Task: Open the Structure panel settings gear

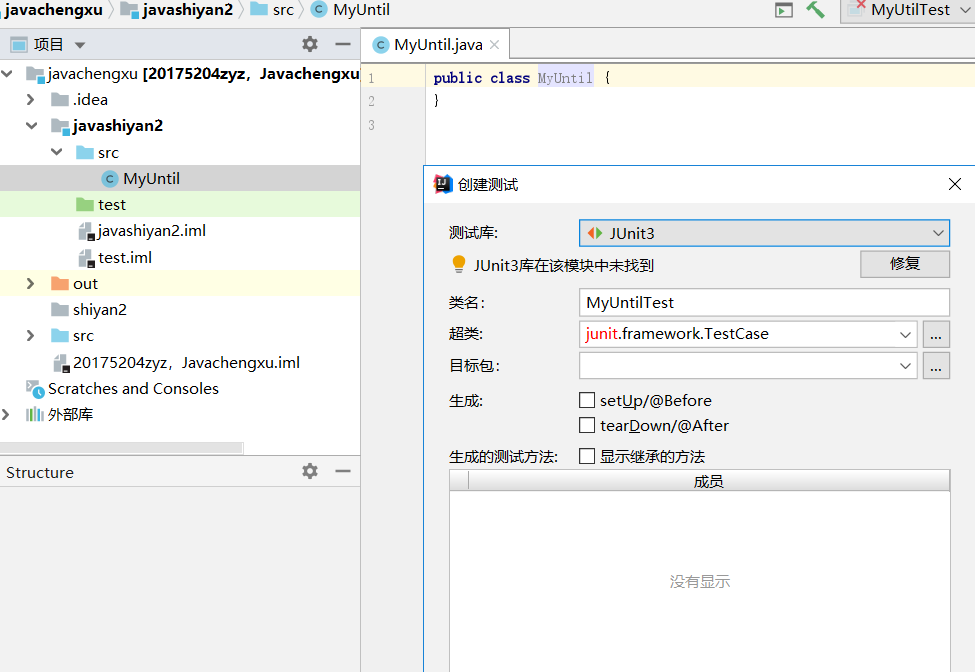Action: pos(310,471)
